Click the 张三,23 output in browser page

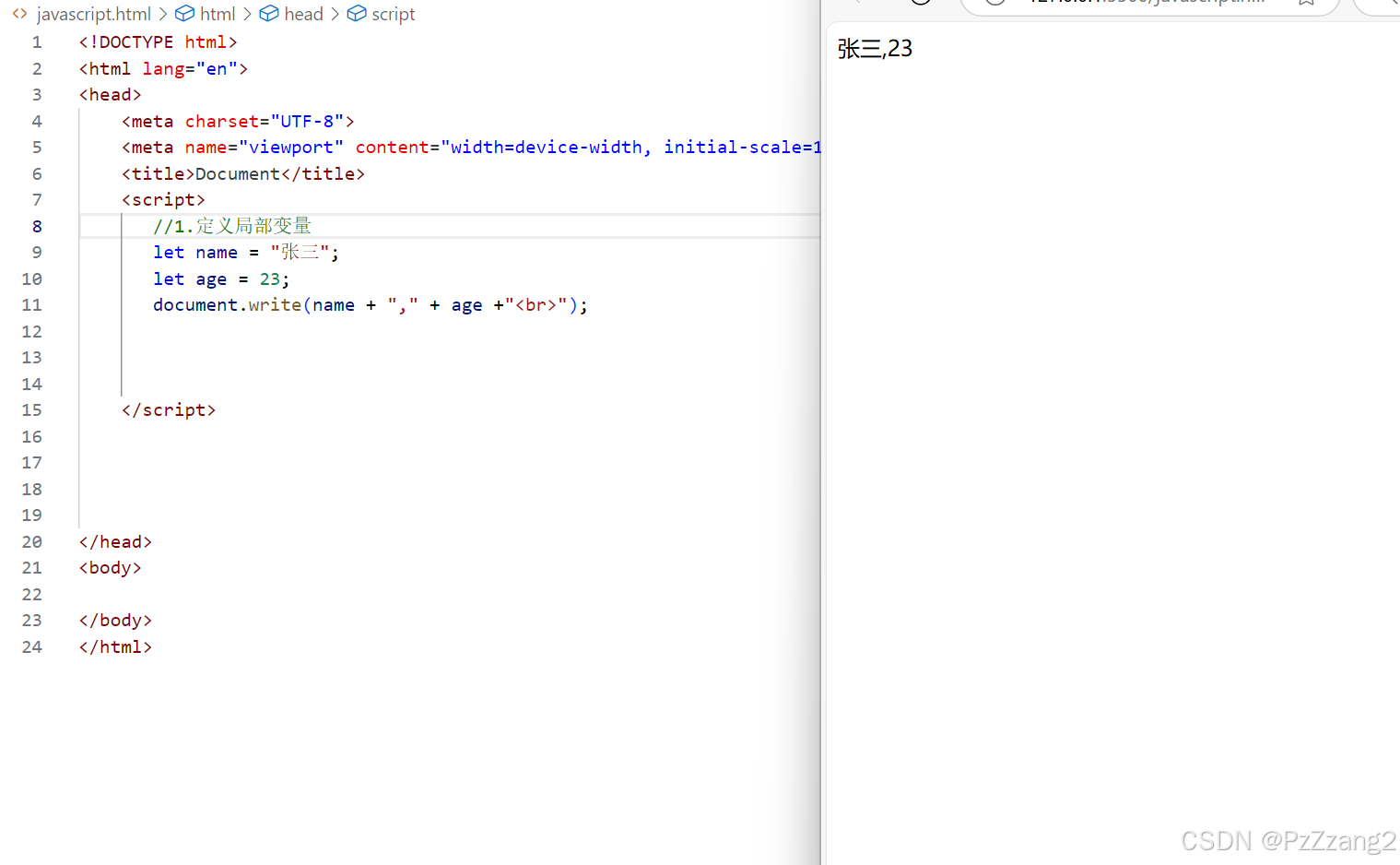coord(875,49)
